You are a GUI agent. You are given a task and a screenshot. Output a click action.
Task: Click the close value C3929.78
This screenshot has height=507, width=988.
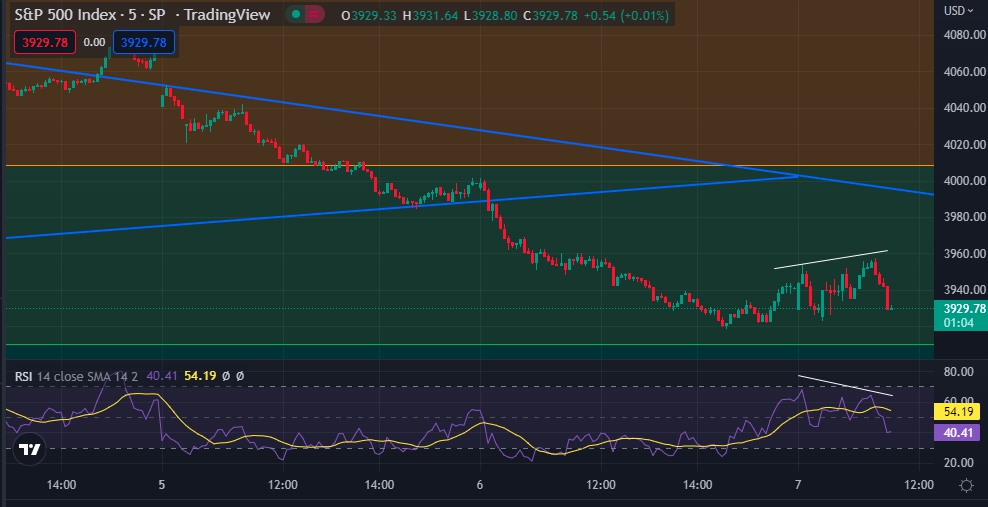(551, 15)
